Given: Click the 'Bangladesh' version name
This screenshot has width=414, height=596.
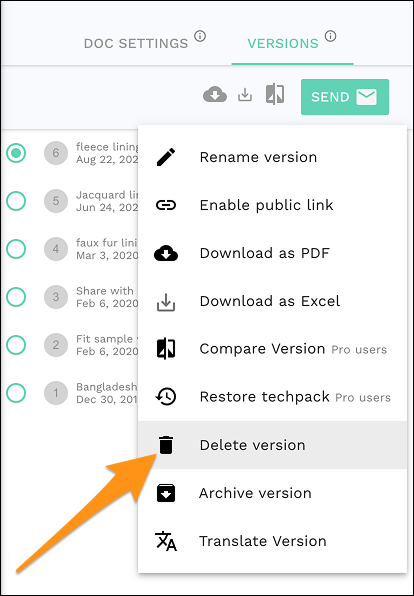Looking at the screenshot, I should point(107,387).
